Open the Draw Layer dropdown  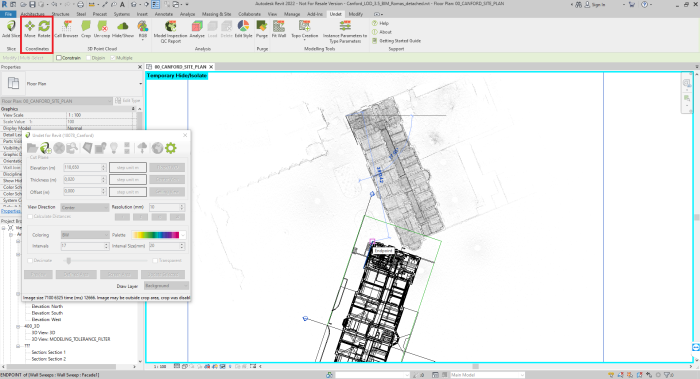(166, 286)
